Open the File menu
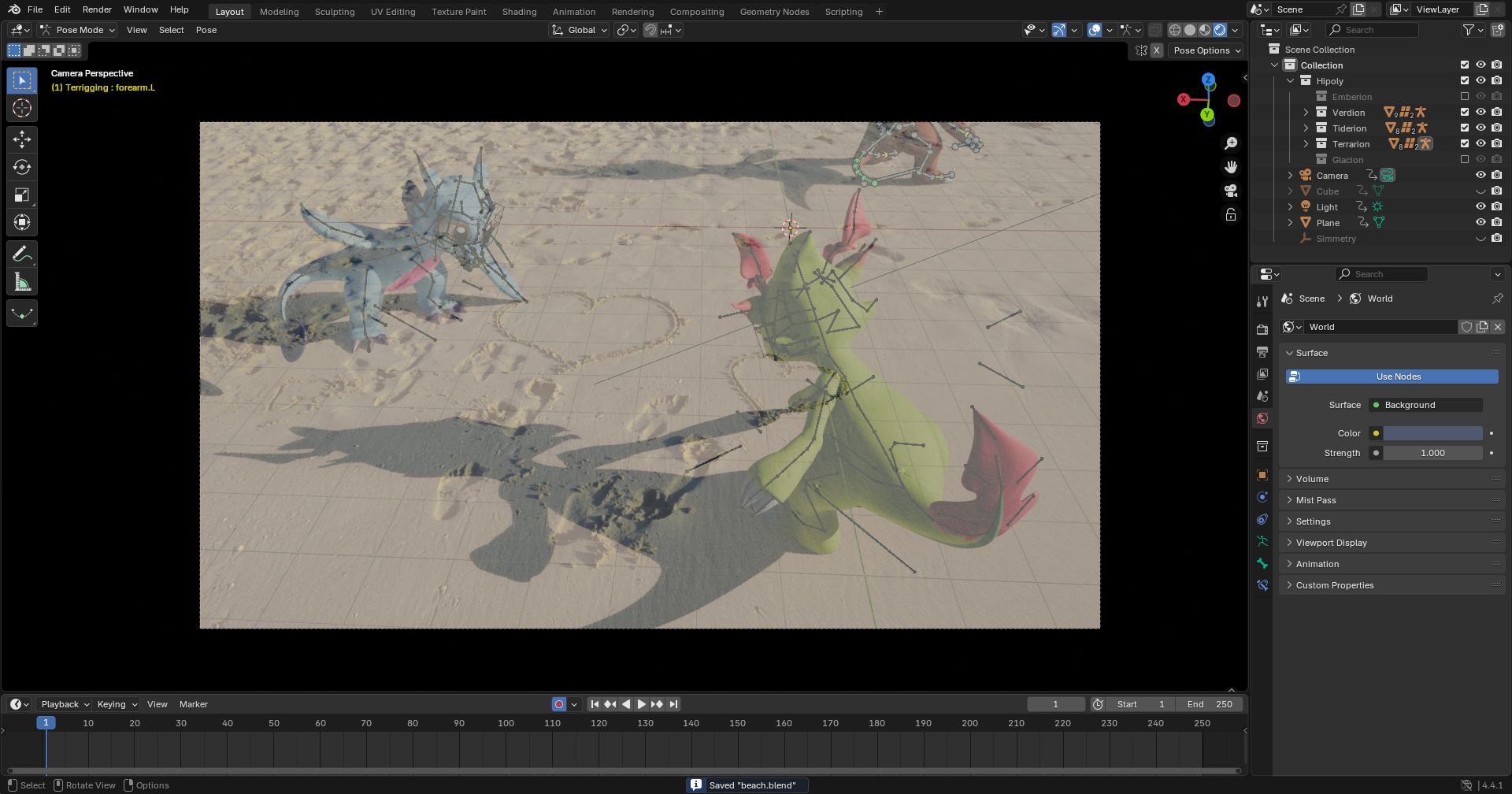This screenshot has height=794, width=1512. coord(35,9)
